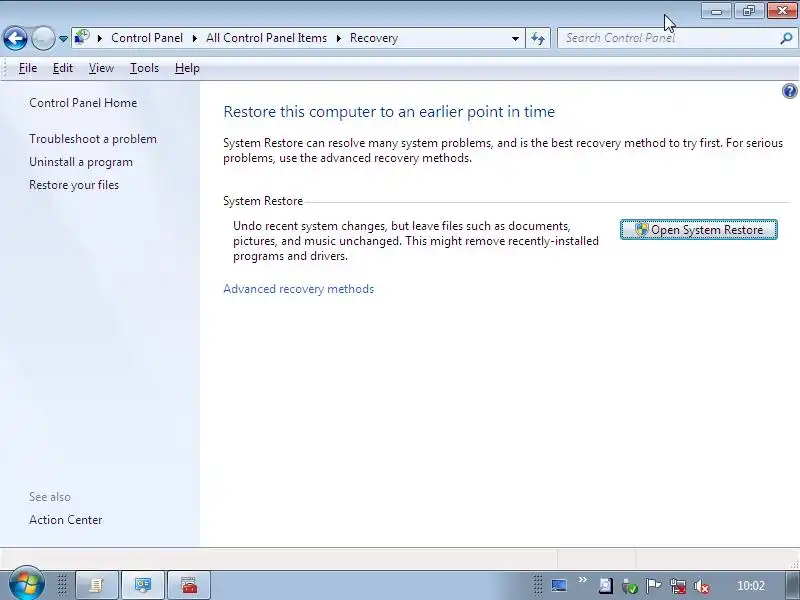The width and height of the screenshot is (800, 600).
Task: Click the Recovery icon in the address bar
Action: pyautogui.click(x=82, y=38)
